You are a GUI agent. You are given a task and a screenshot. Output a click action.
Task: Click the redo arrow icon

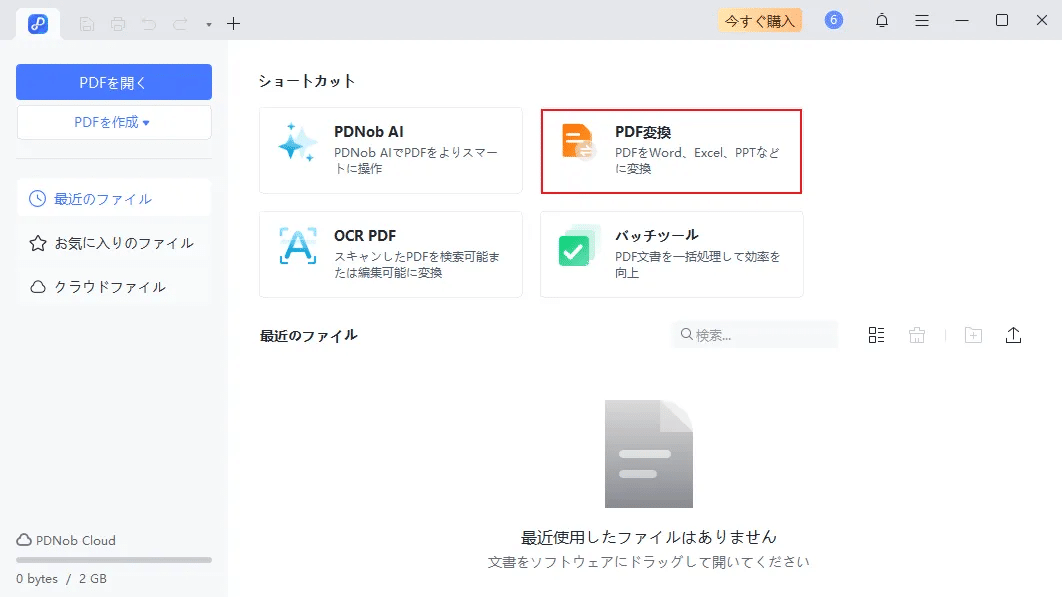tap(180, 24)
